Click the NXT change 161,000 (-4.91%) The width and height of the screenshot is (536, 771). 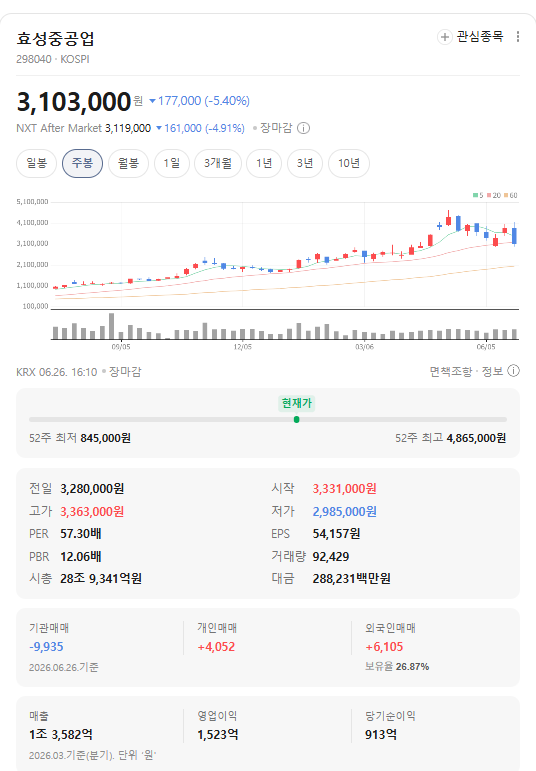coord(200,128)
